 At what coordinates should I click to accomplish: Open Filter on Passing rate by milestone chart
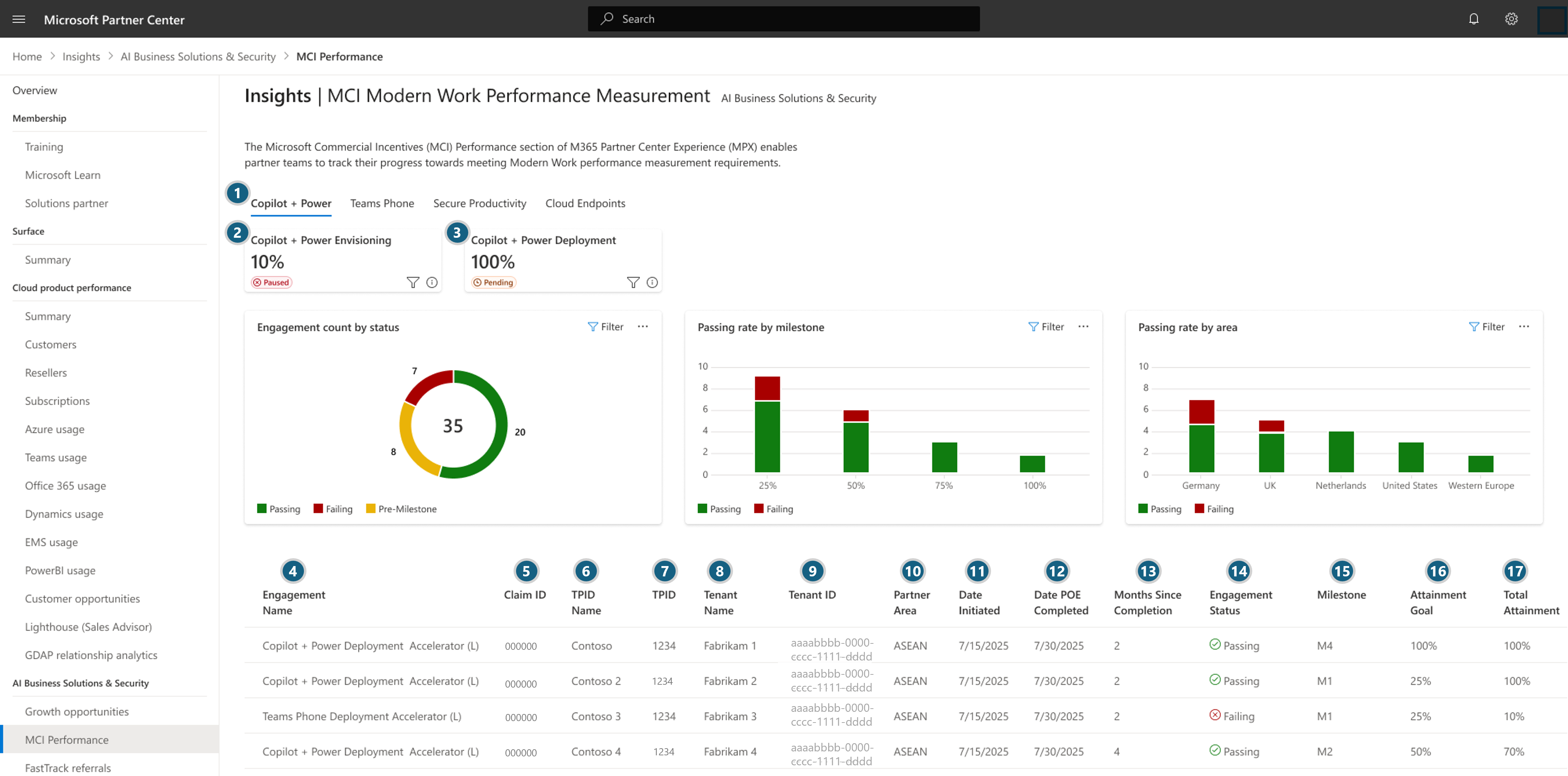1046,327
